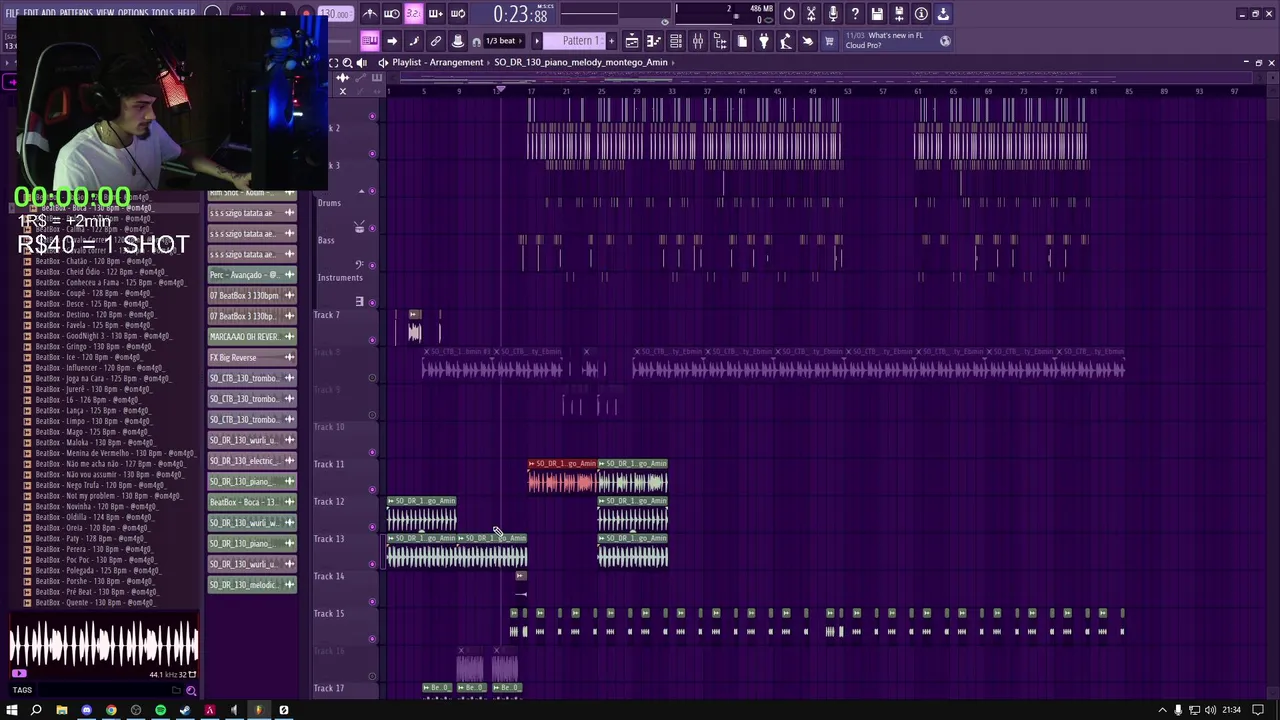This screenshot has height=720, width=1280.
Task: Mute Track 15 toggle dot
Action: 372,638
